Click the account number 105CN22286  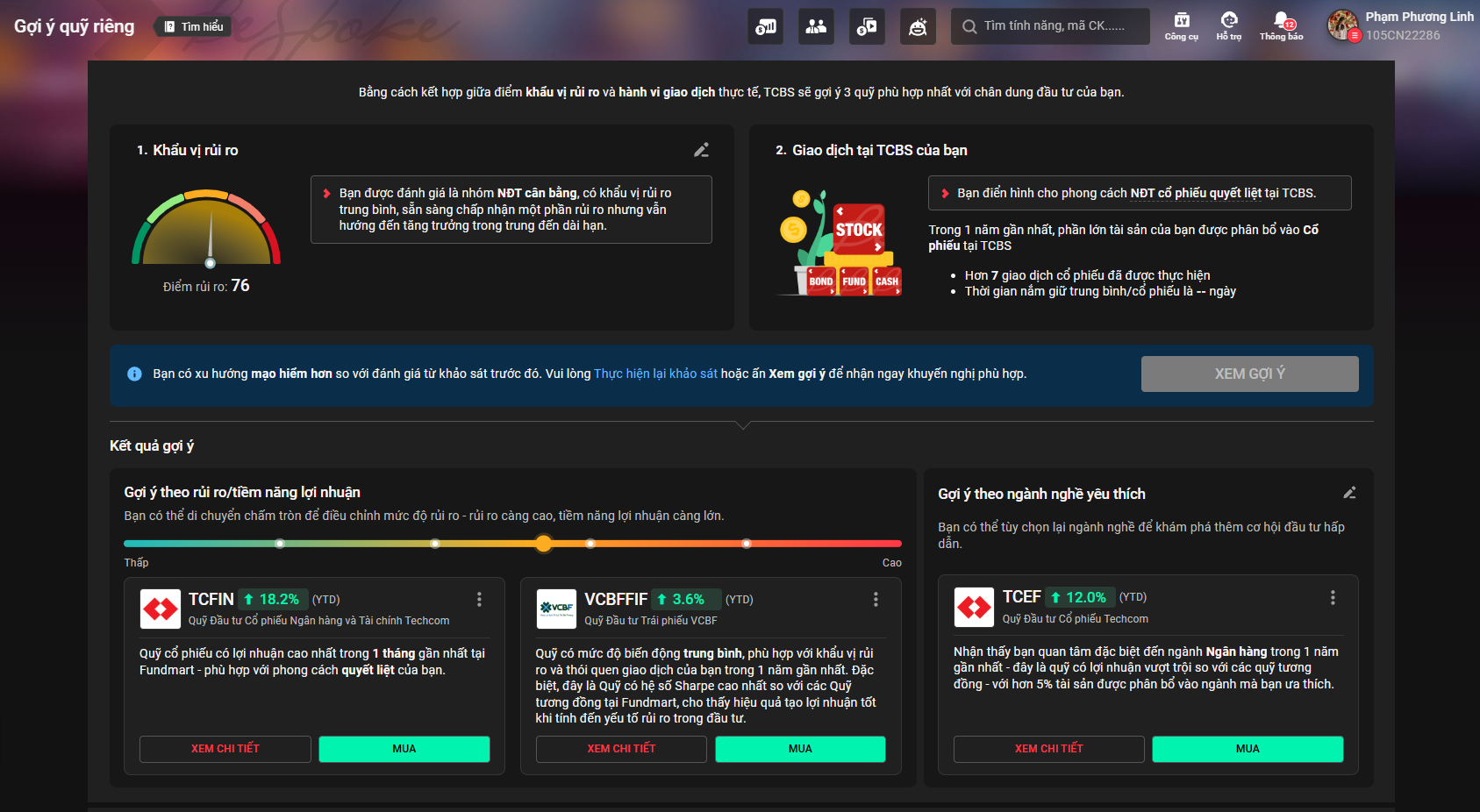click(1403, 35)
